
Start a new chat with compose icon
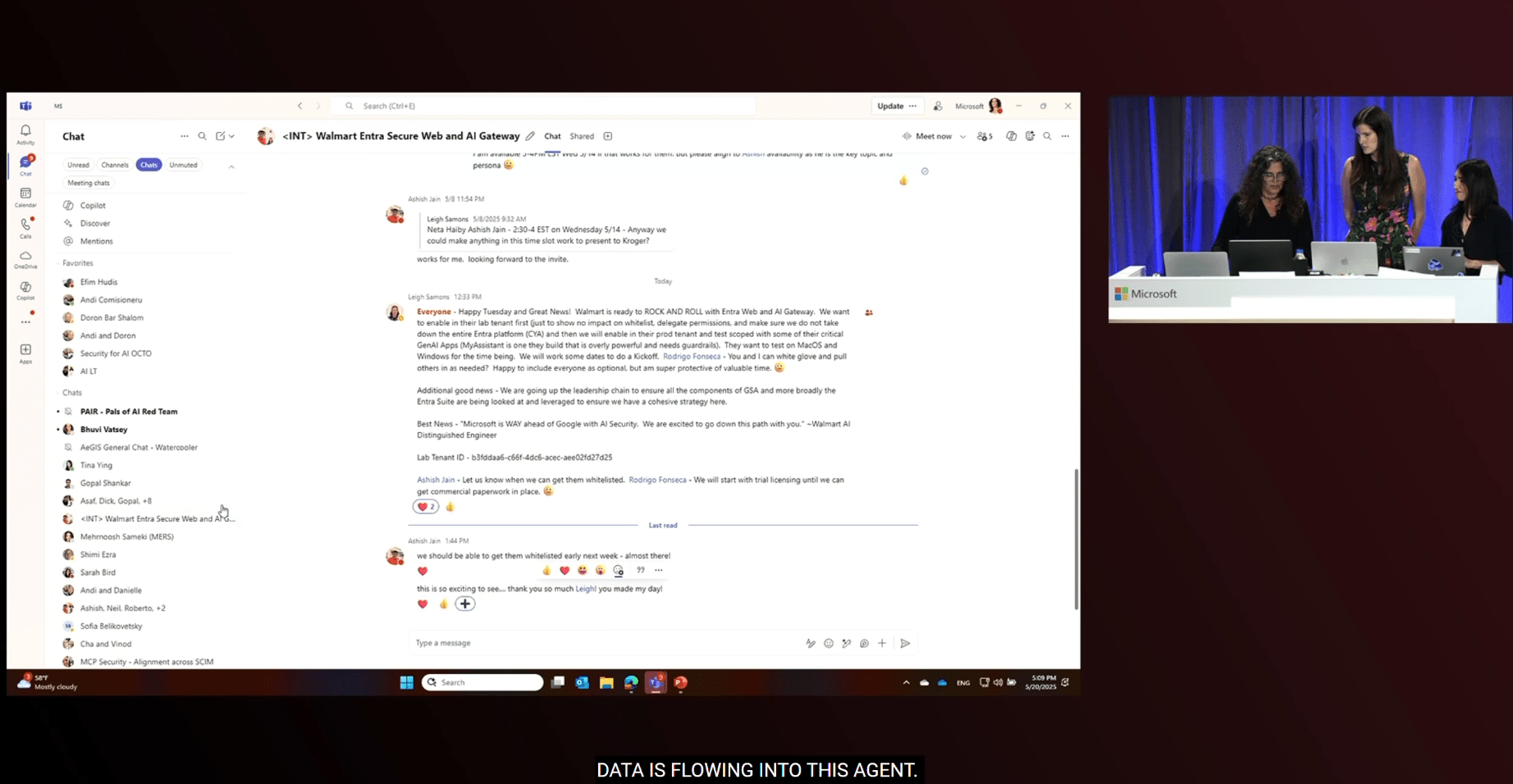[220, 136]
